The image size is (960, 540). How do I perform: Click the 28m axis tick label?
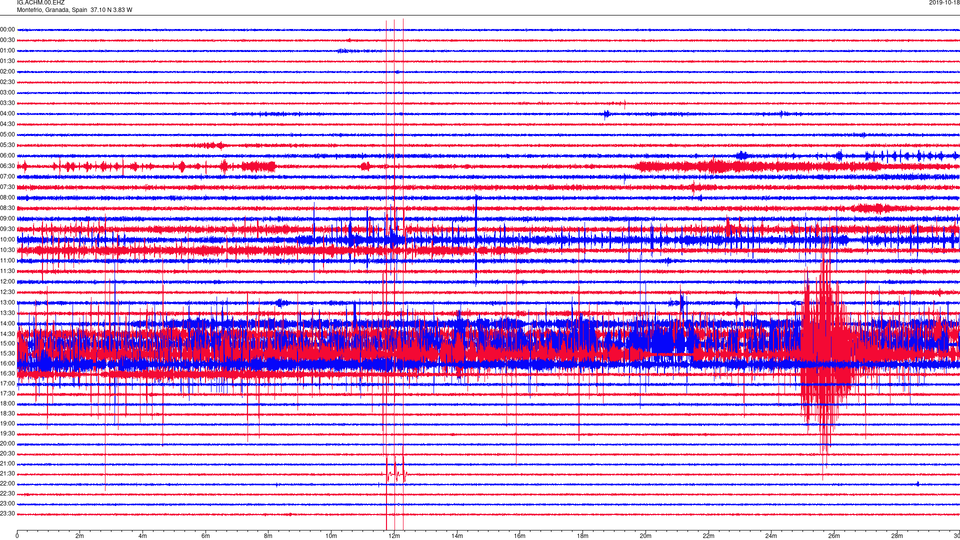897,536
